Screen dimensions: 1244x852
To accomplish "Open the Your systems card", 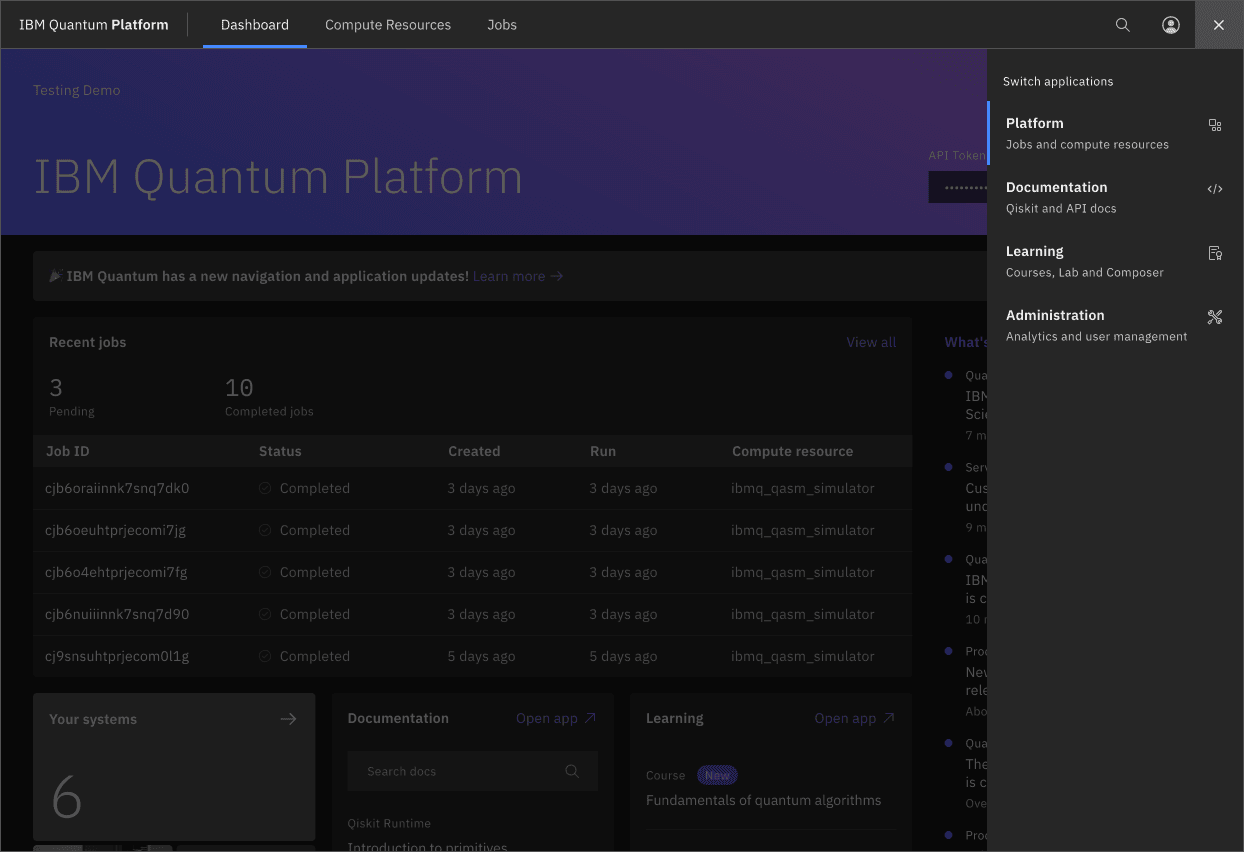I will tap(174, 767).
